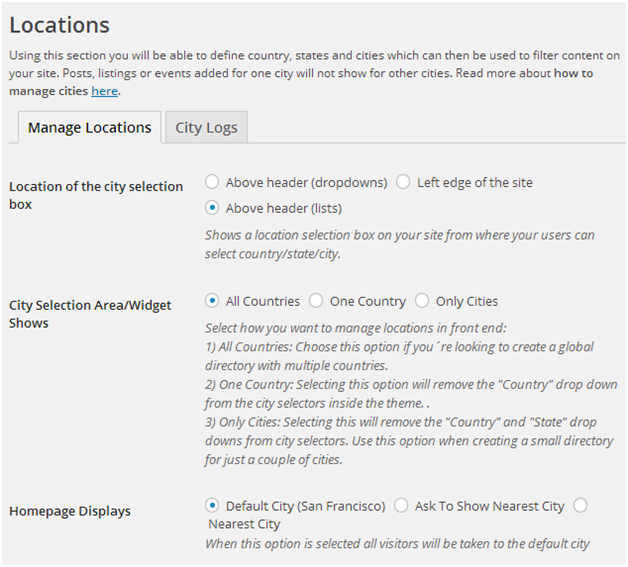The width and height of the screenshot is (628, 567).
Task: Select Above header (lists) radio button
Action: (x=212, y=209)
